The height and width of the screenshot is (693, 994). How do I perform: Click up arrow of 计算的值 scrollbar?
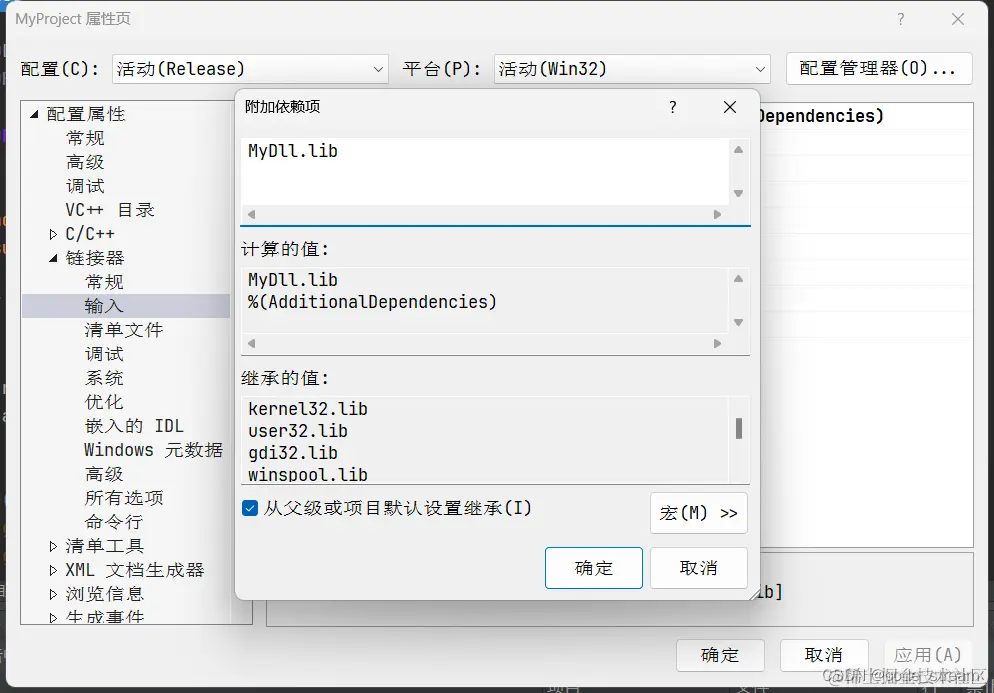pyautogui.click(x=739, y=278)
